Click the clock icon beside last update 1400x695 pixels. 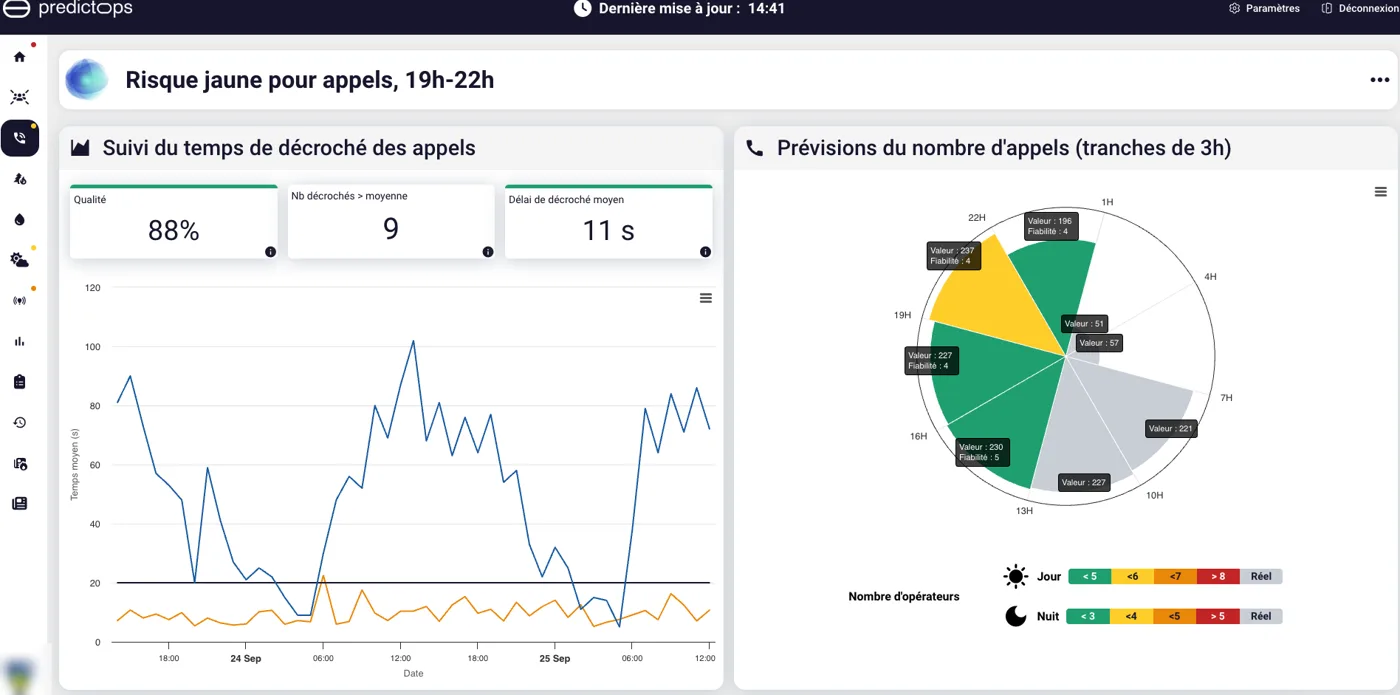point(583,8)
